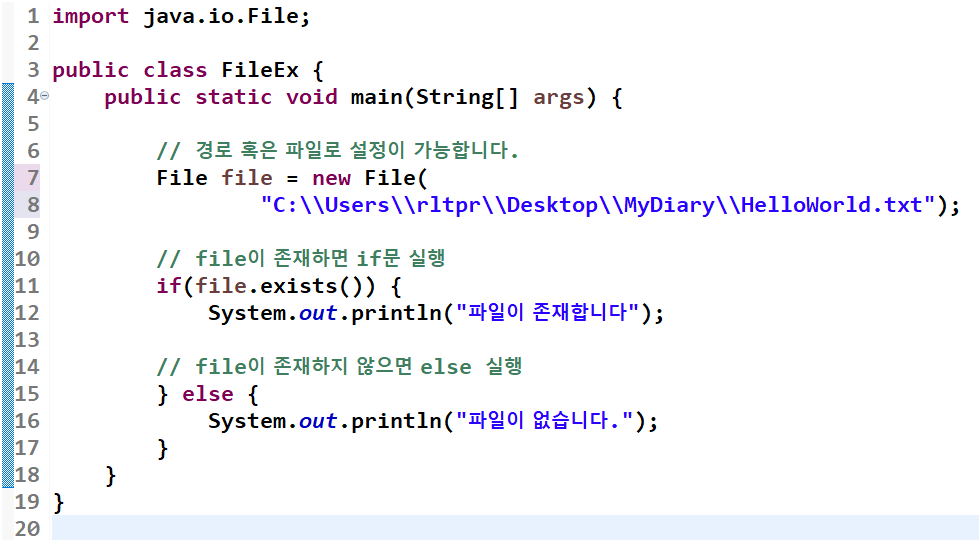Click the comment on line 6

[338, 150]
